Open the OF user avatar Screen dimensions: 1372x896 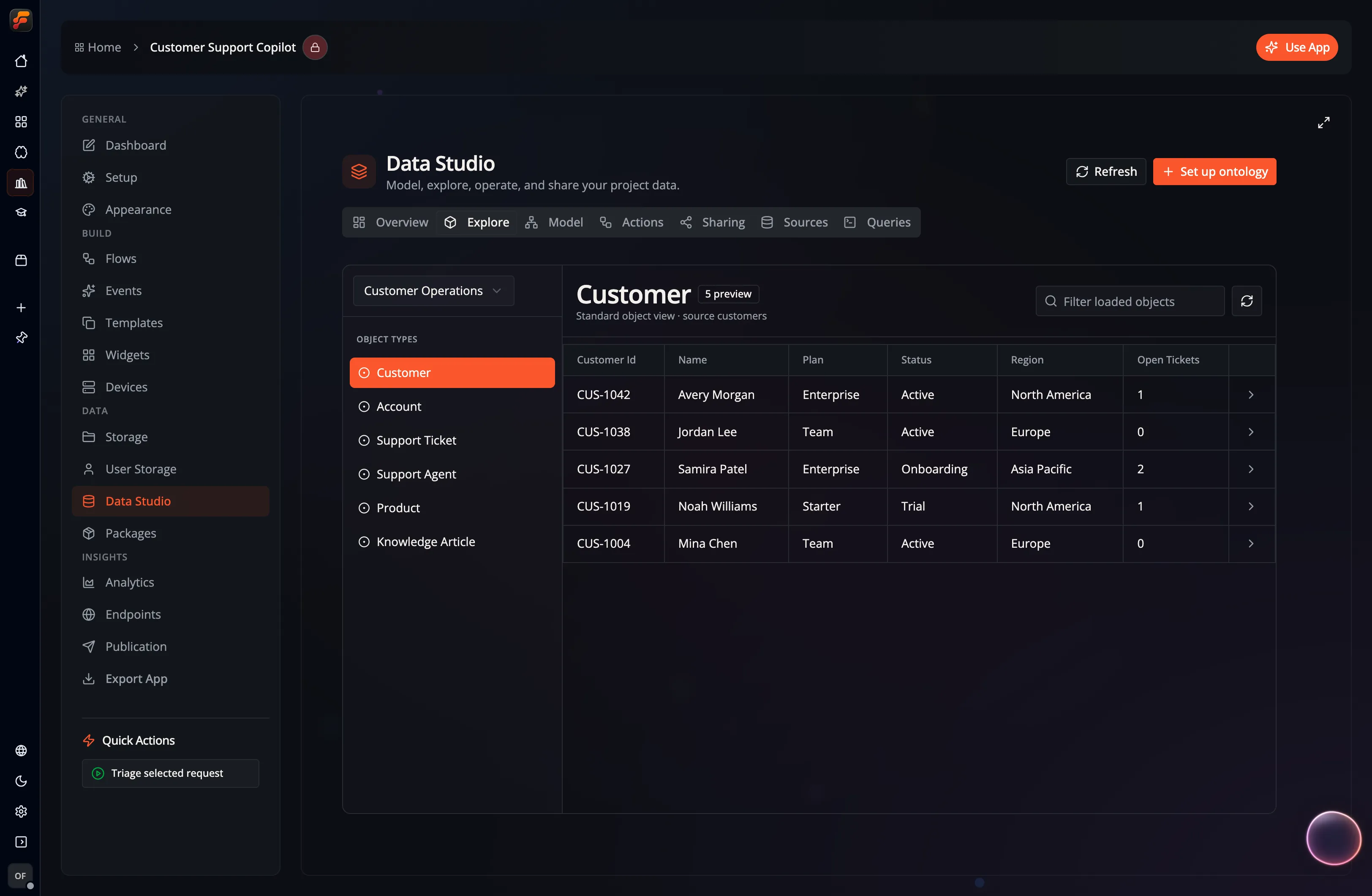[x=21, y=876]
